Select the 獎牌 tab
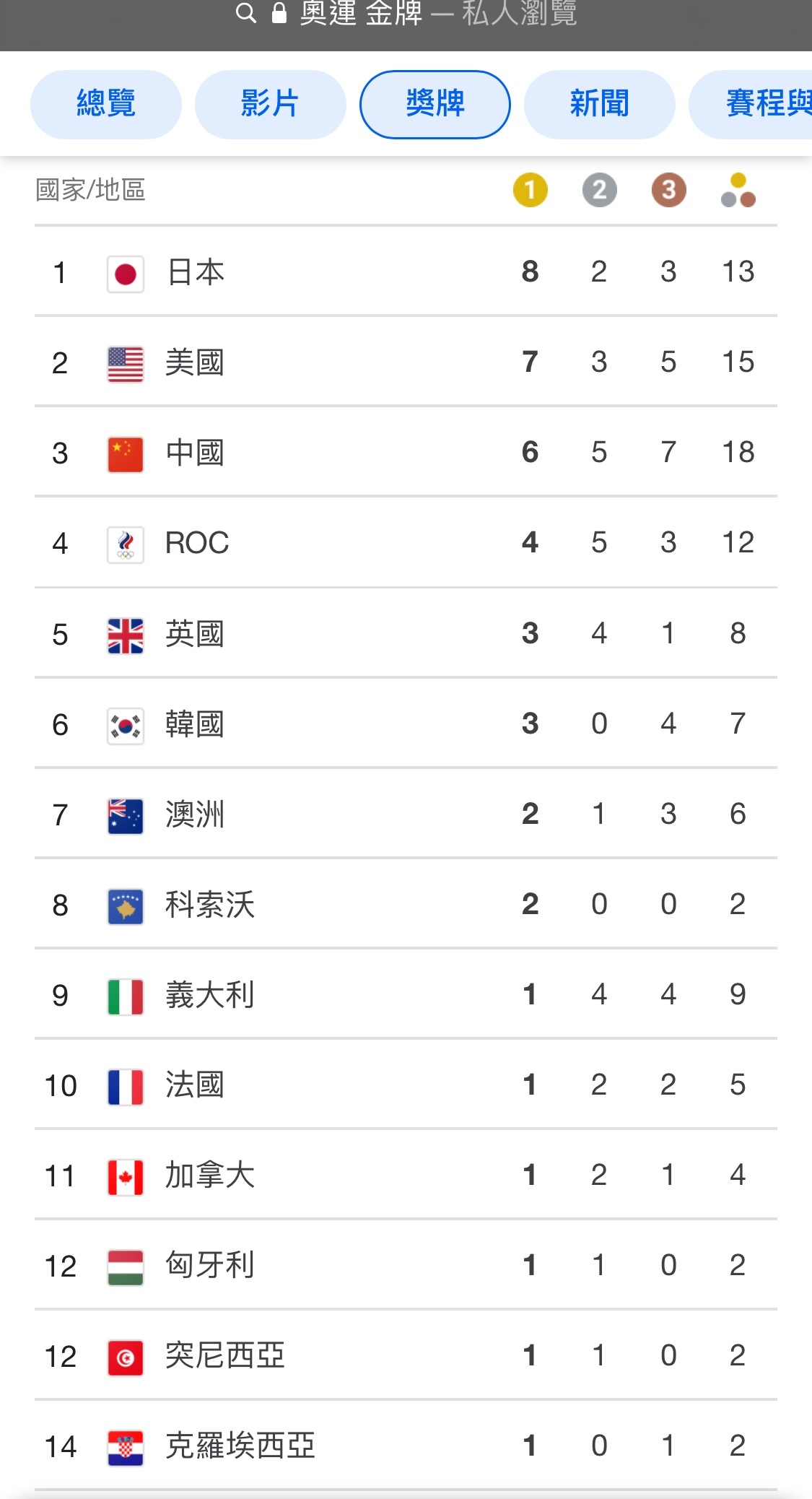The width and height of the screenshot is (812, 1499). (x=435, y=104)
